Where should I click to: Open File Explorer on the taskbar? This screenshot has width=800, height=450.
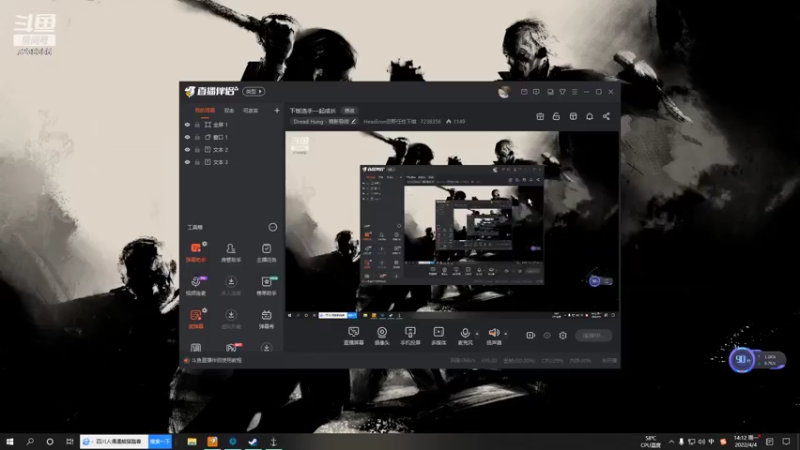click(192, 441)
